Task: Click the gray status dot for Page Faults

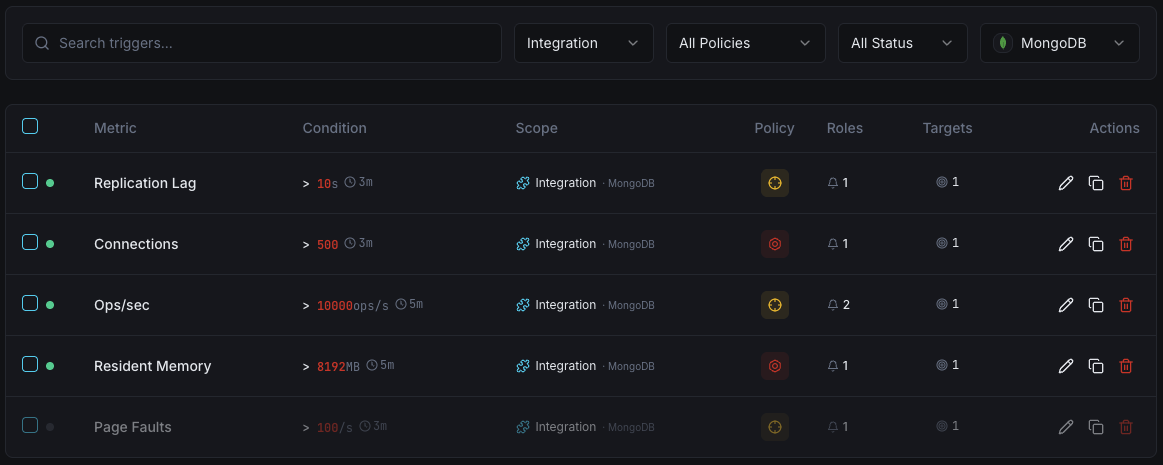Action: coord(50,427)
